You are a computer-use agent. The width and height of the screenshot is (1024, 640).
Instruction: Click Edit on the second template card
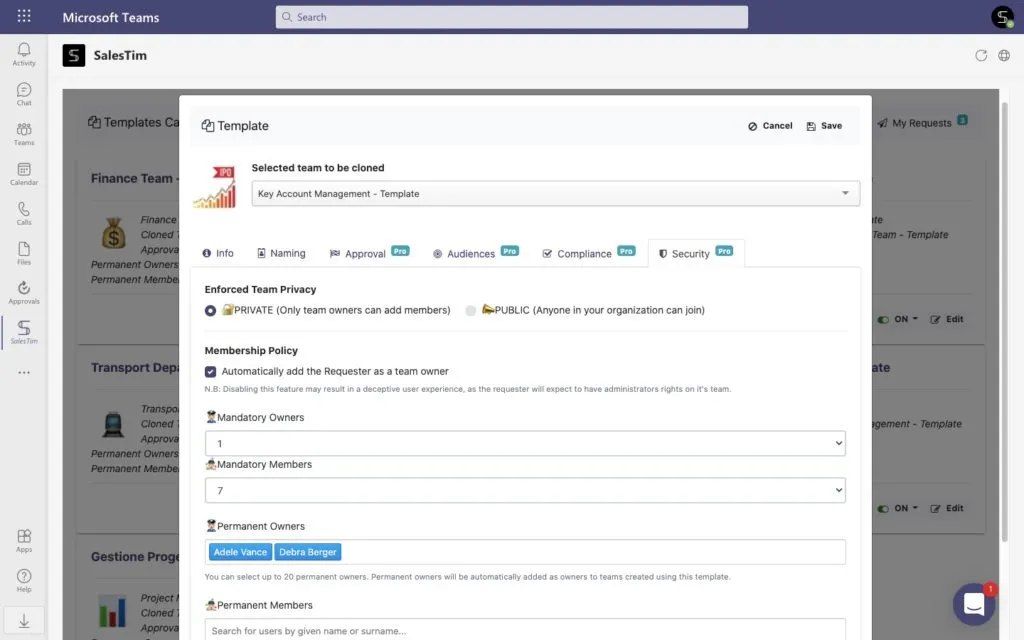[x=946, y=508]
